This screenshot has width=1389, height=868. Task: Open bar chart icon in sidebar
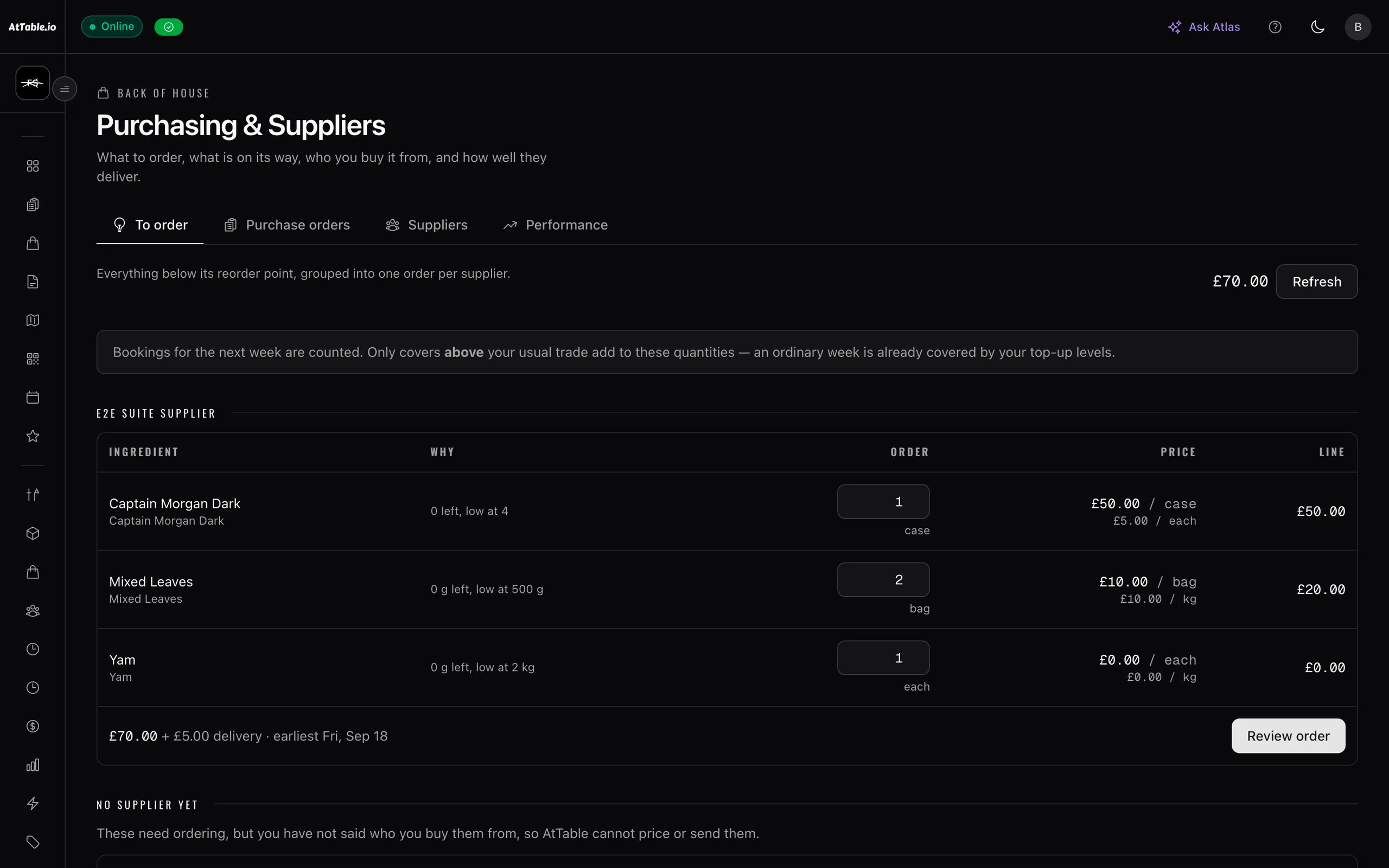33,765
